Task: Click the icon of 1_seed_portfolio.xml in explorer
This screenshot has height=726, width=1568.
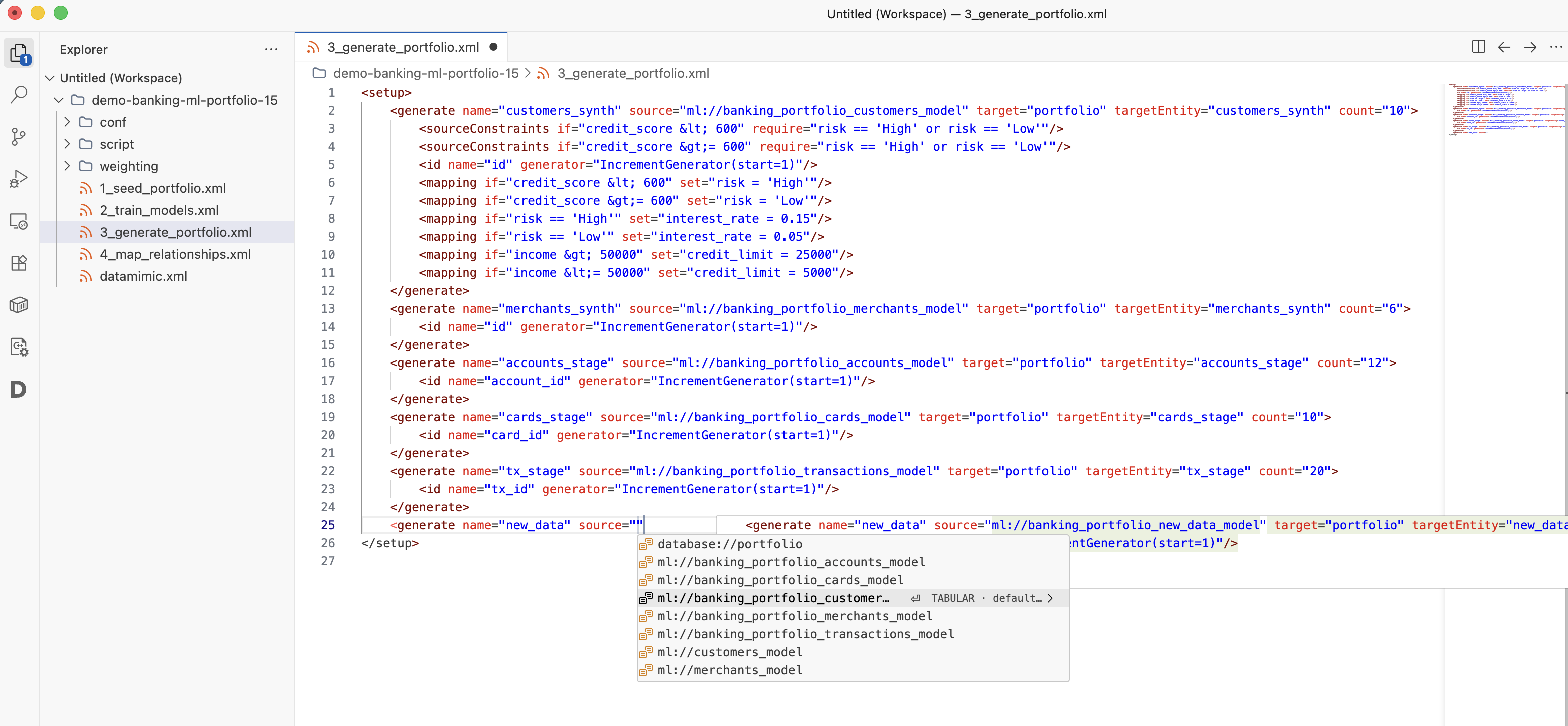Action: [x=86, y=189]
